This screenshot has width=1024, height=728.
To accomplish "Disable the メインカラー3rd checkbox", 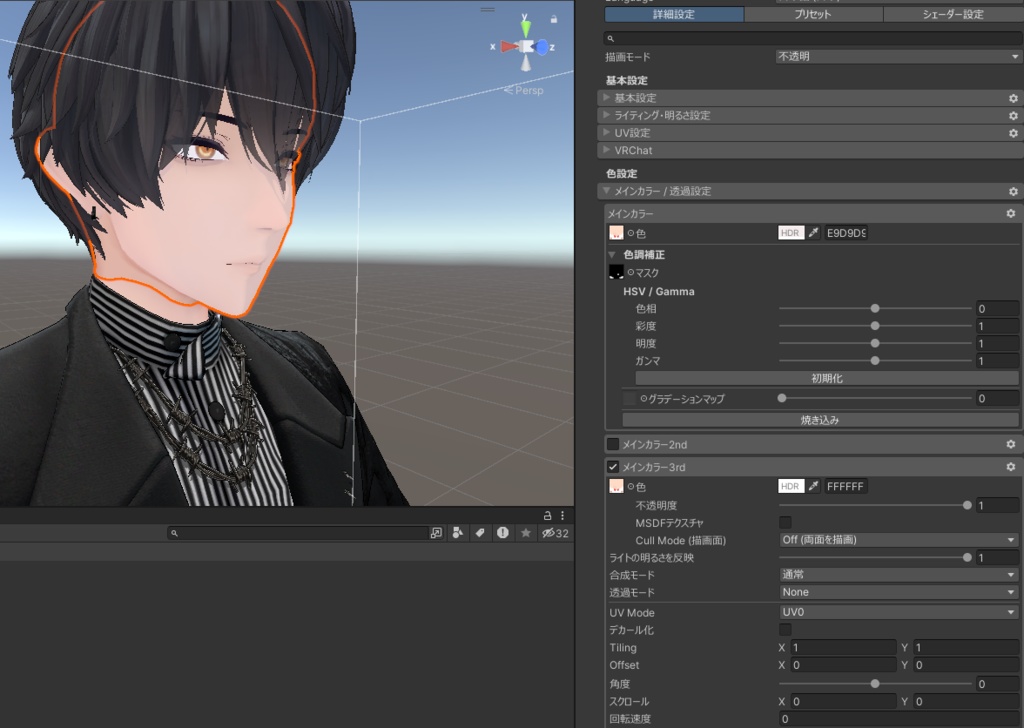I will [x=612, y=466].
